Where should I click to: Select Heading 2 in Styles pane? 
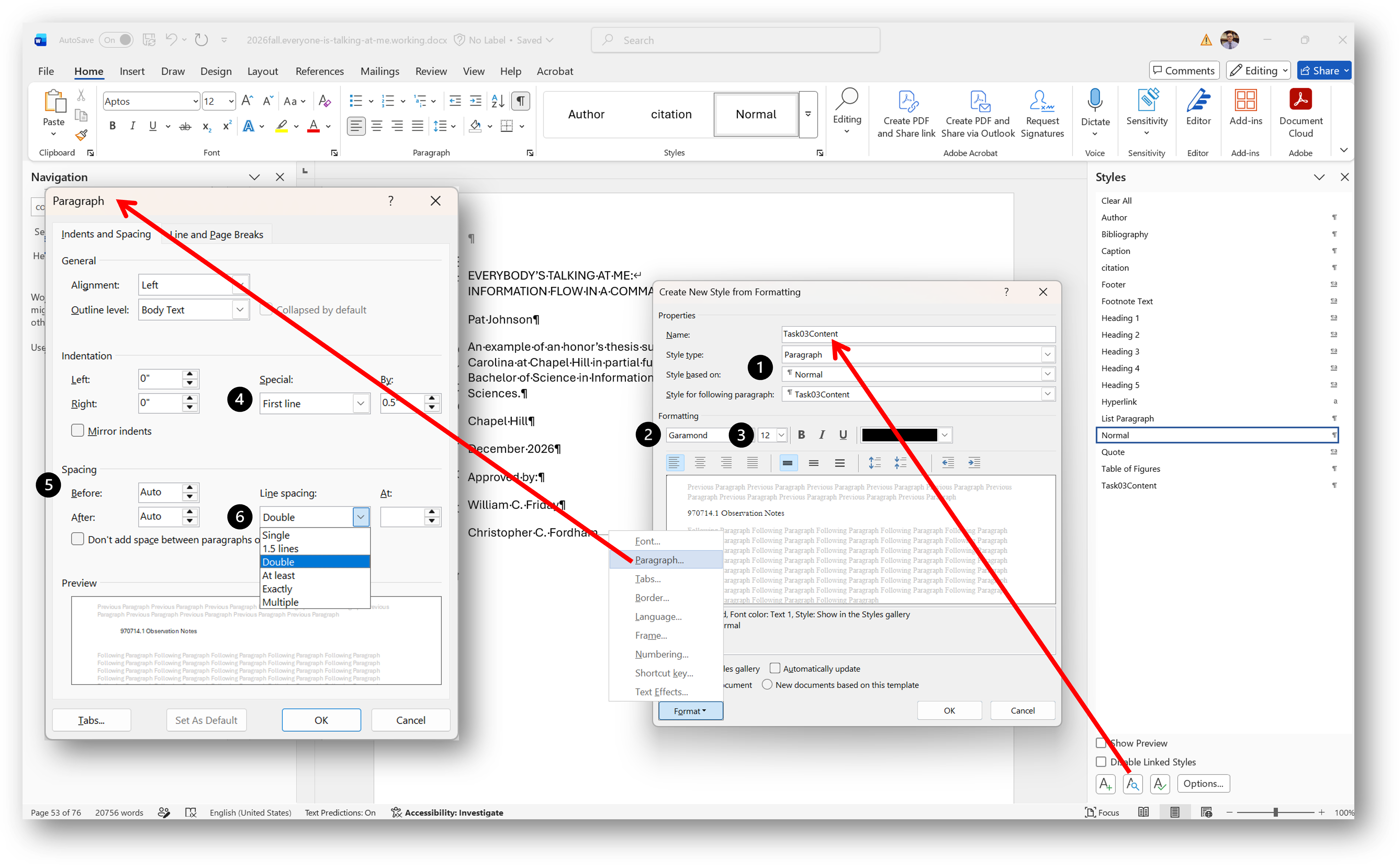1217,335
